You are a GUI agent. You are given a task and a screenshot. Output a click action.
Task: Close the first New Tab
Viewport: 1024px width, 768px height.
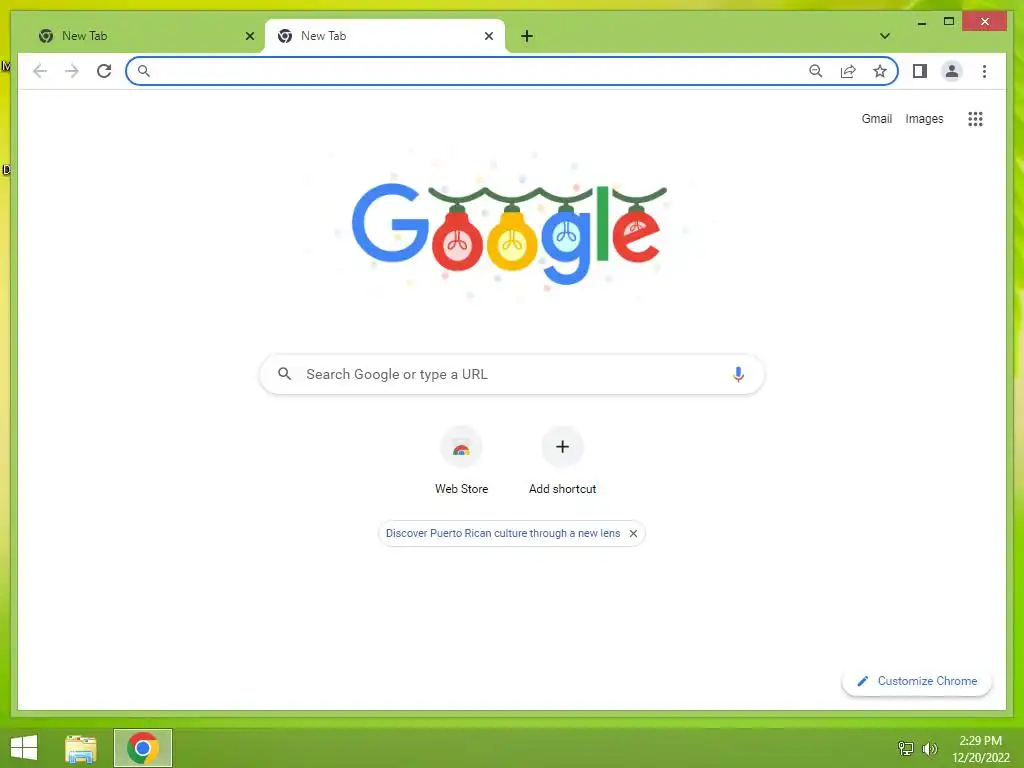click(x=249, y=36)
